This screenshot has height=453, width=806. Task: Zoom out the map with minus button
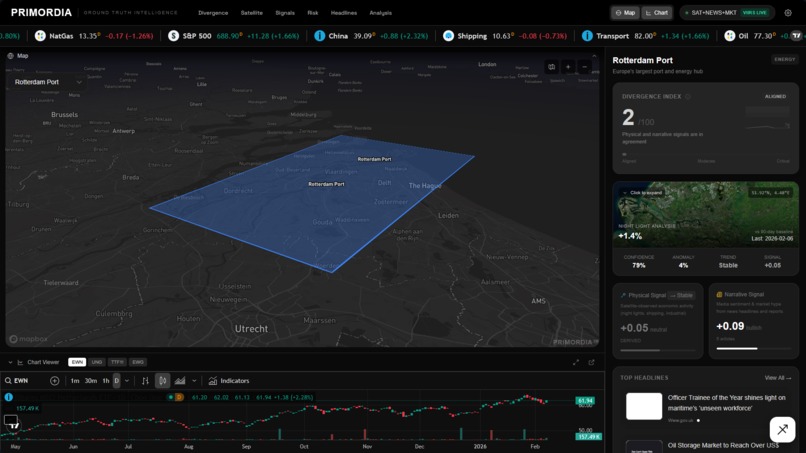pos(584,67)
